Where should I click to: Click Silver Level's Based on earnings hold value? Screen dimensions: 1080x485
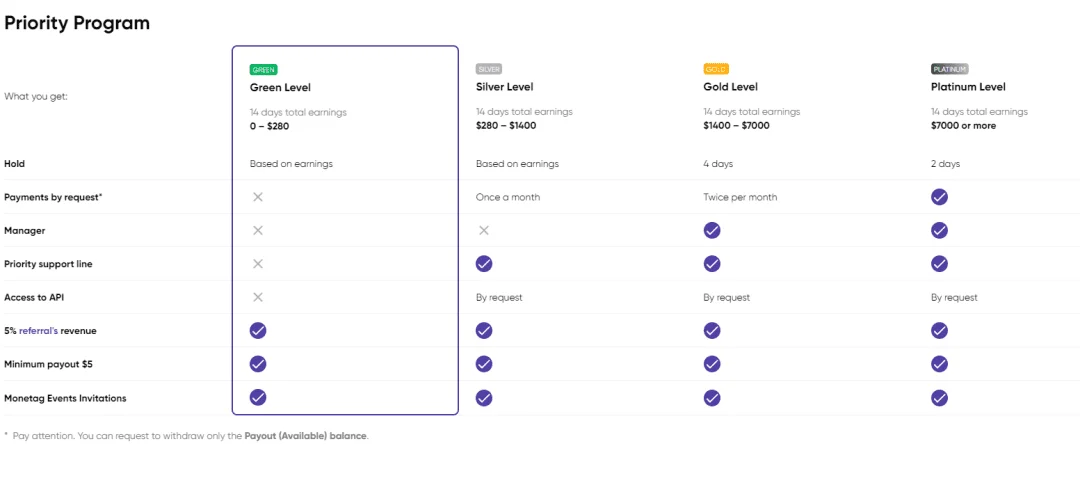pos(517,164)
